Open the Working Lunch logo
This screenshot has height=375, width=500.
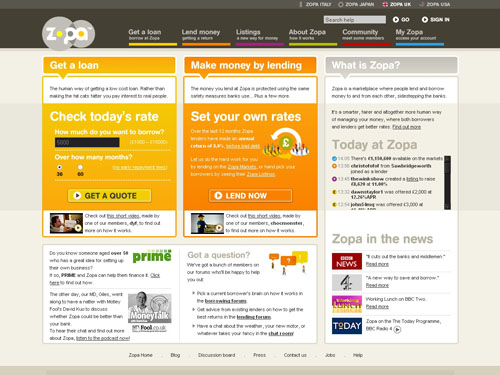(347, 304)
